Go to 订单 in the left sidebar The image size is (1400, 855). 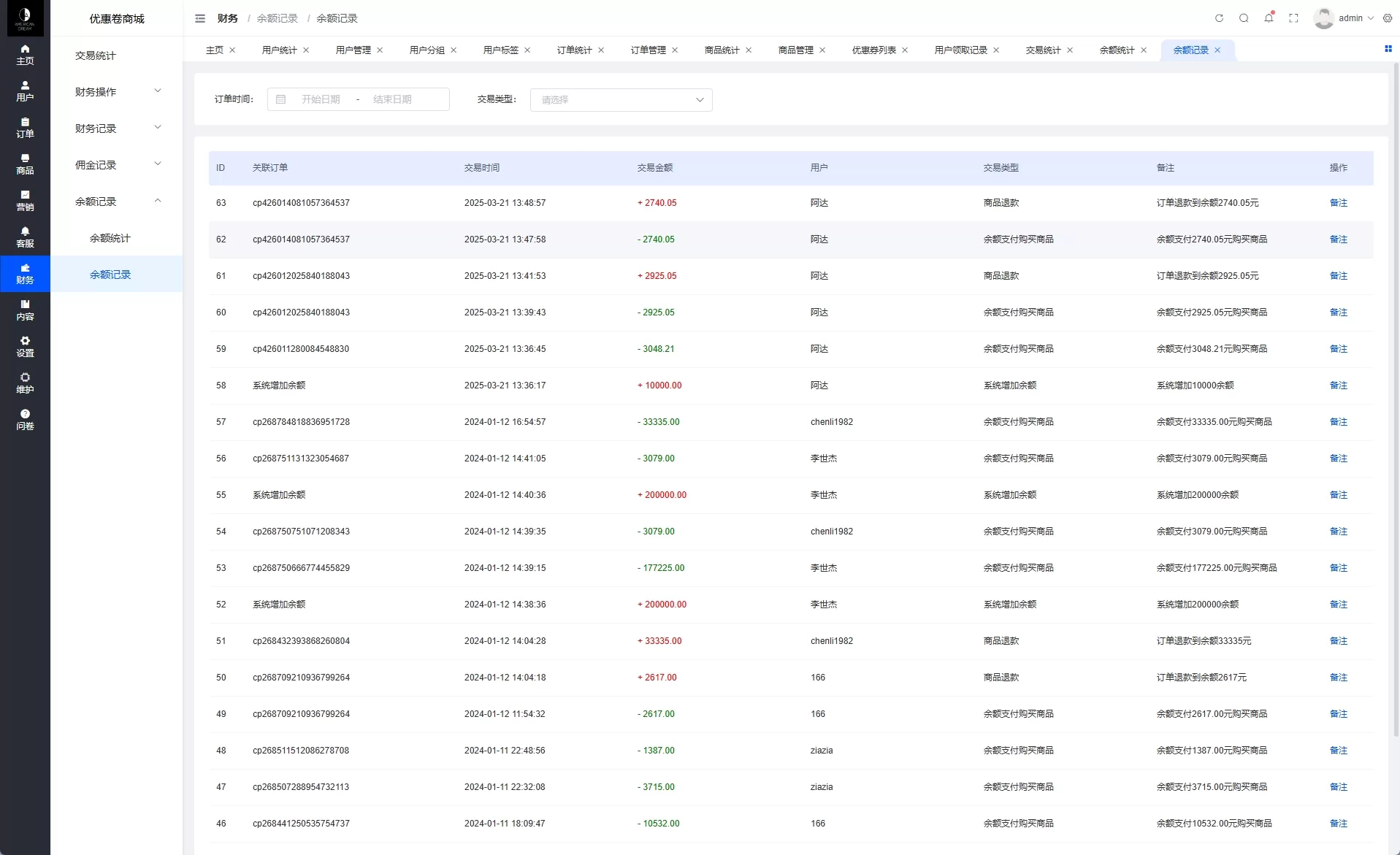pyautogui.click(x=25, y=128)
